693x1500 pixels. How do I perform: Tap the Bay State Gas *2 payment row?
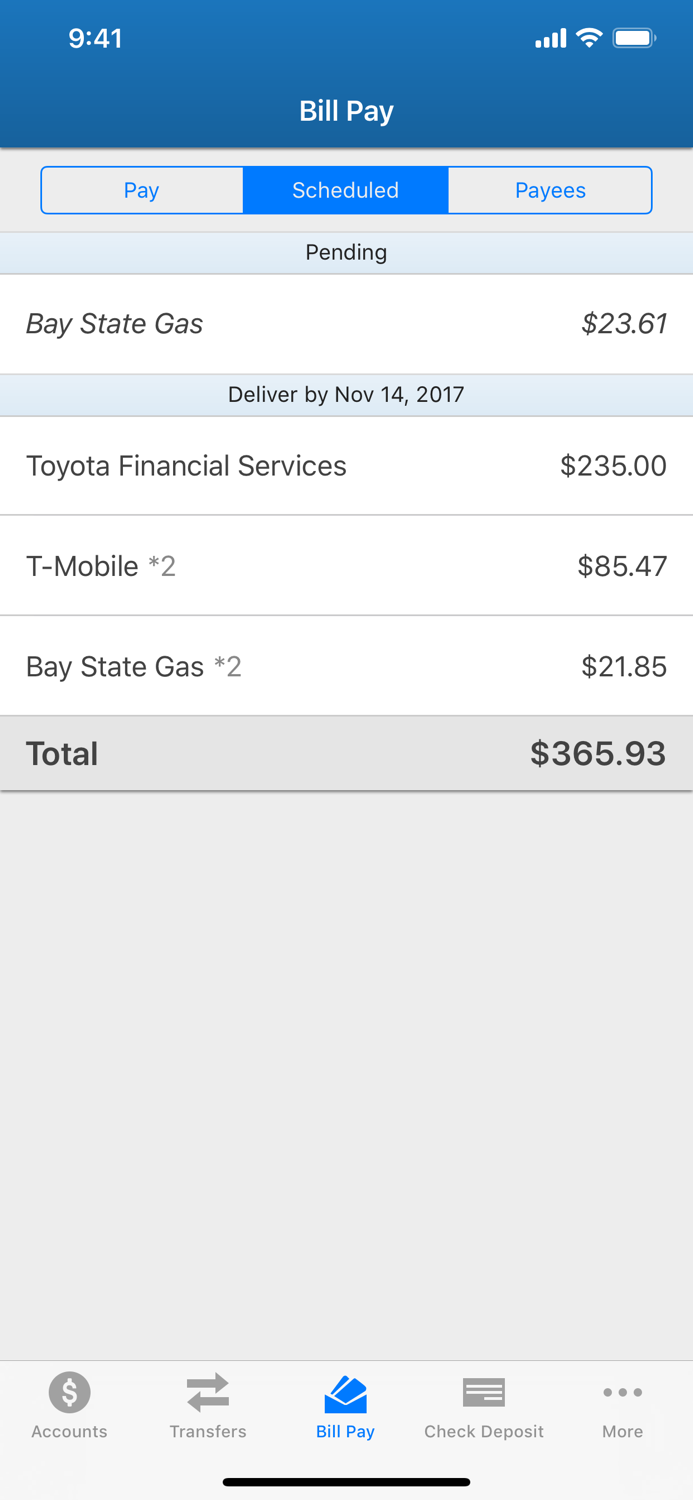pos(345,666)
